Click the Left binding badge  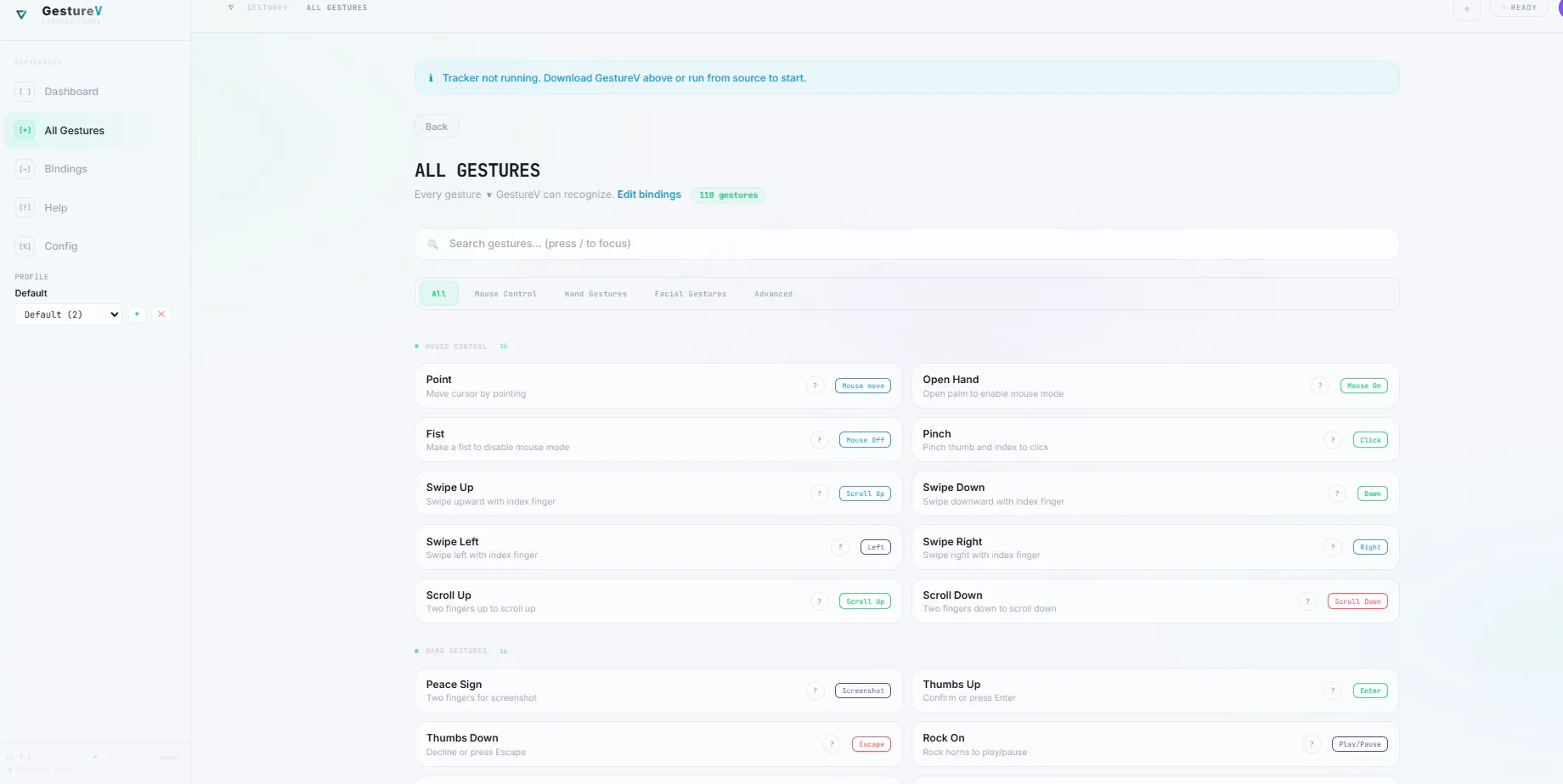tap(876, 547)
